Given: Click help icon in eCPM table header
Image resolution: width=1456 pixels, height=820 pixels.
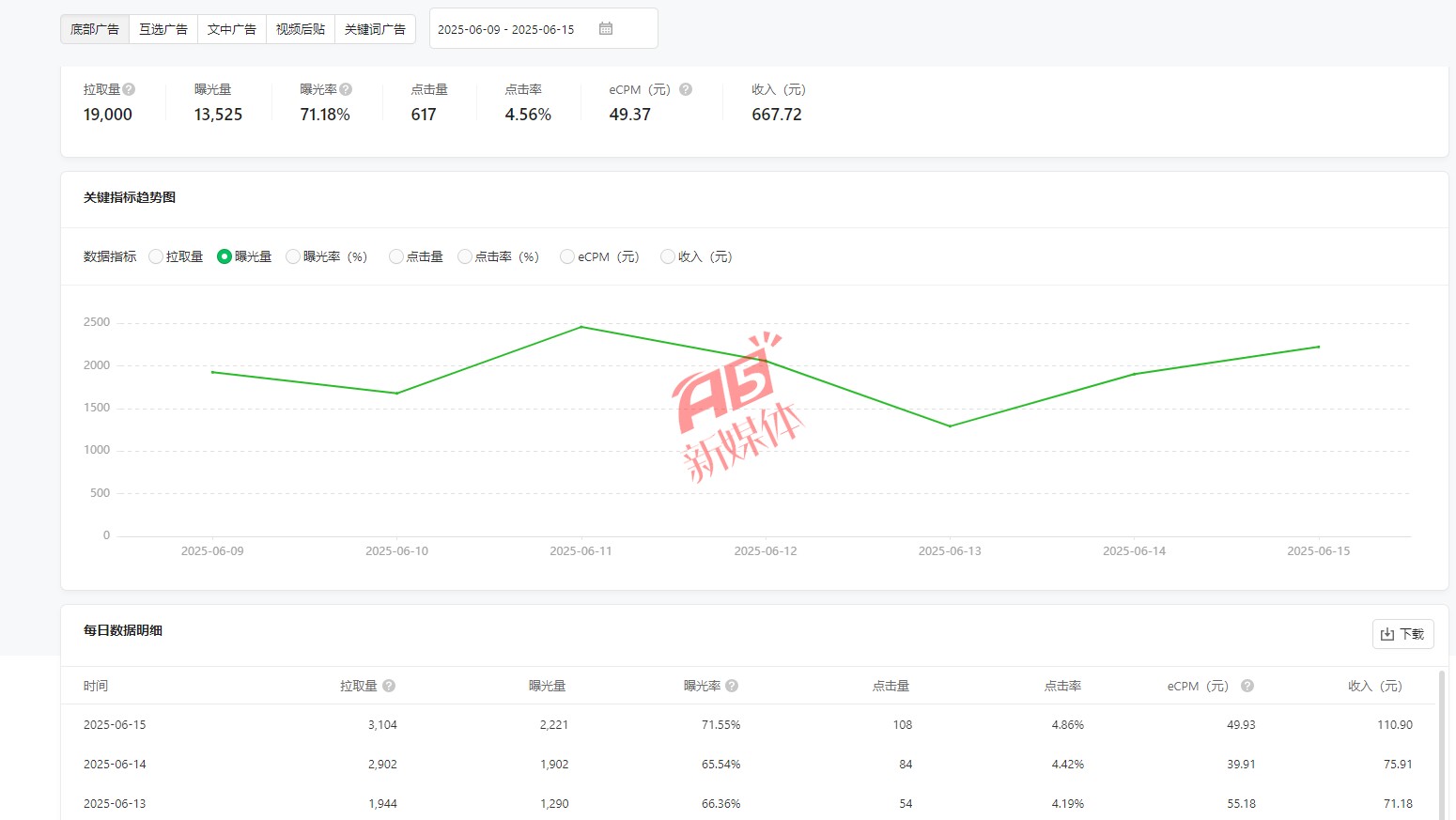Looking at the screenshot, I should click(x=1247, y=686).
